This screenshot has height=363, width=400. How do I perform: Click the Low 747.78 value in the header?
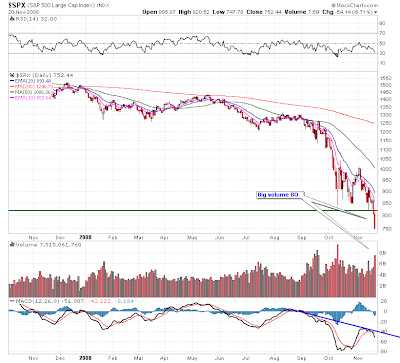(x=228, y=12)
